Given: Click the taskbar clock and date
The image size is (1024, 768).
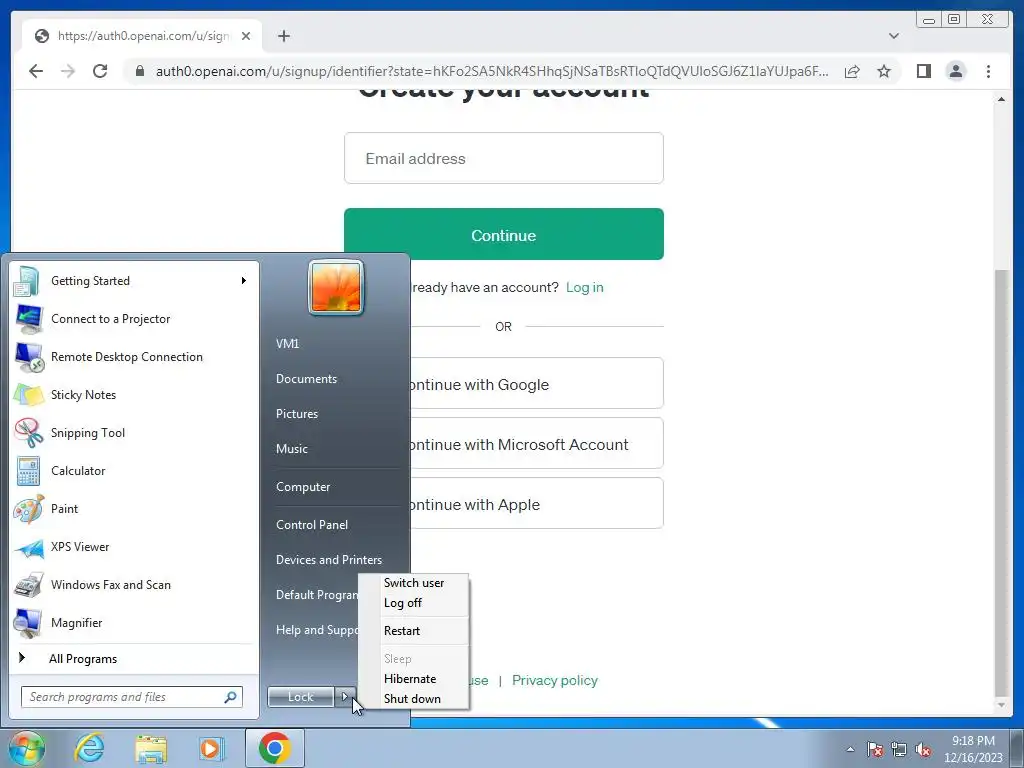Looking at the screenshot, I should (973, 750).
